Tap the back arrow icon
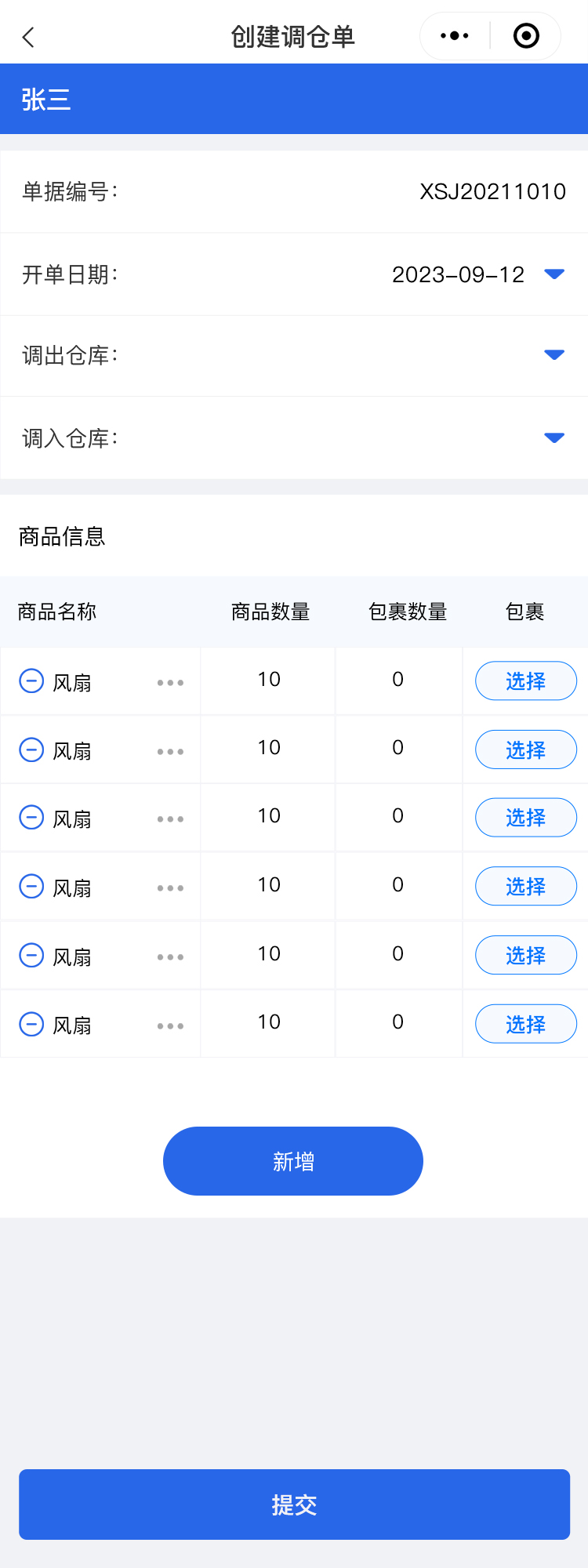The width and height of the screenshot is (588, 1568). coord(29,37)
